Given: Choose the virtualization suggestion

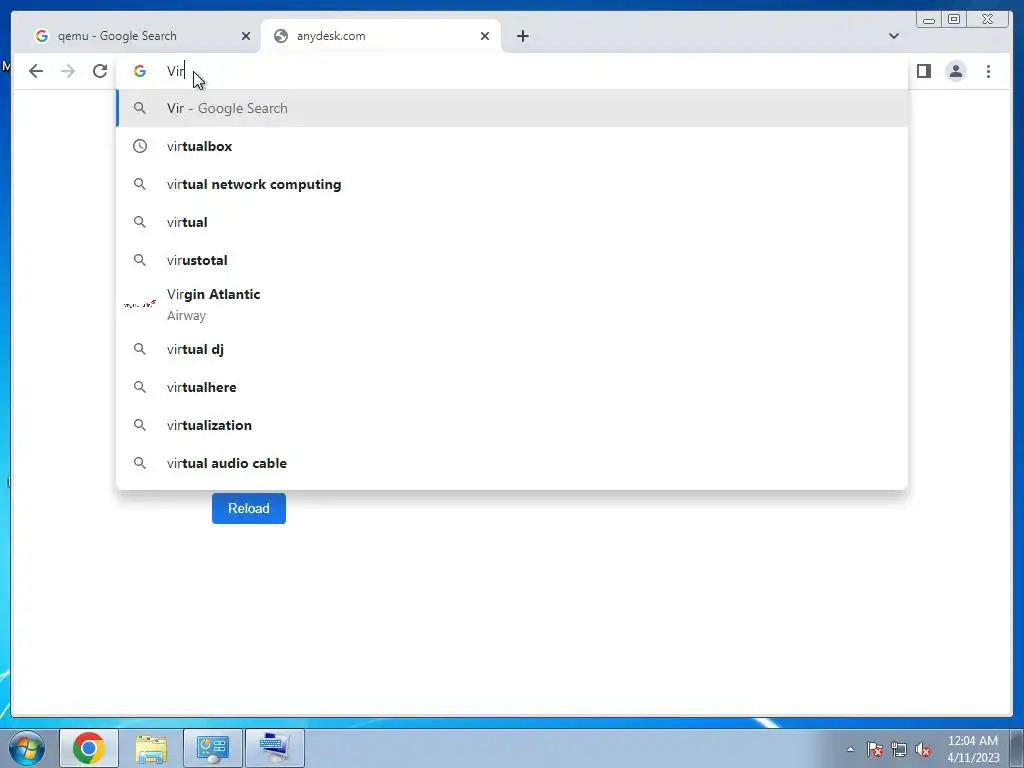Looking at the screenshot, I should point(513,425).
